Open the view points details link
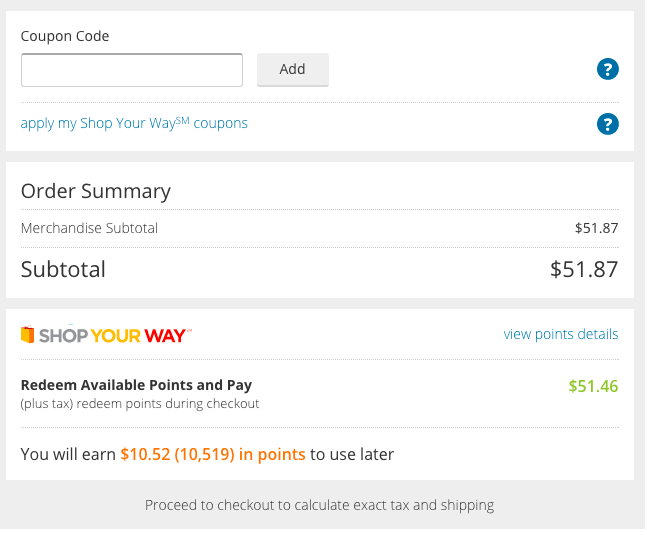 (560, 334)
